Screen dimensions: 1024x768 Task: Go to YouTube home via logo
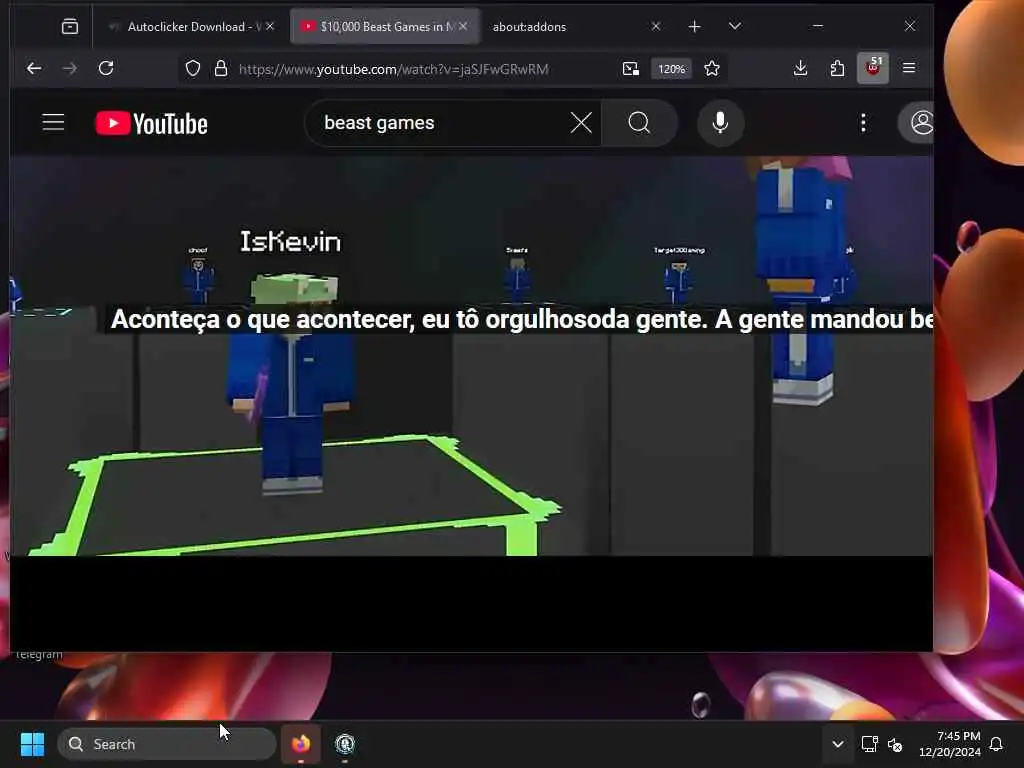[x=152, y=123]
